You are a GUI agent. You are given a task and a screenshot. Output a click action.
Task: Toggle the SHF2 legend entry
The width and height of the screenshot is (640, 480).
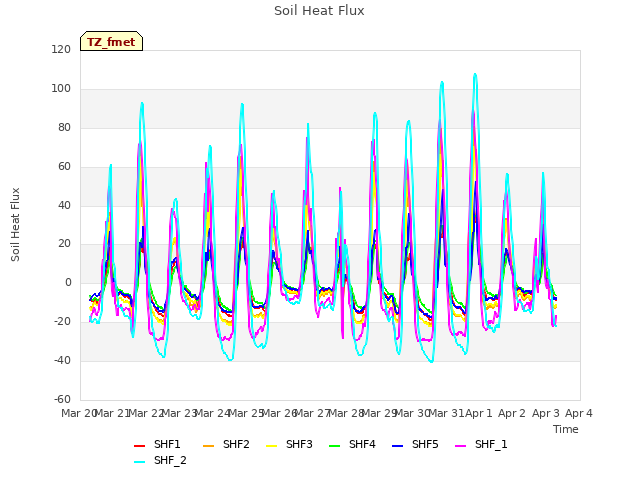226,444
